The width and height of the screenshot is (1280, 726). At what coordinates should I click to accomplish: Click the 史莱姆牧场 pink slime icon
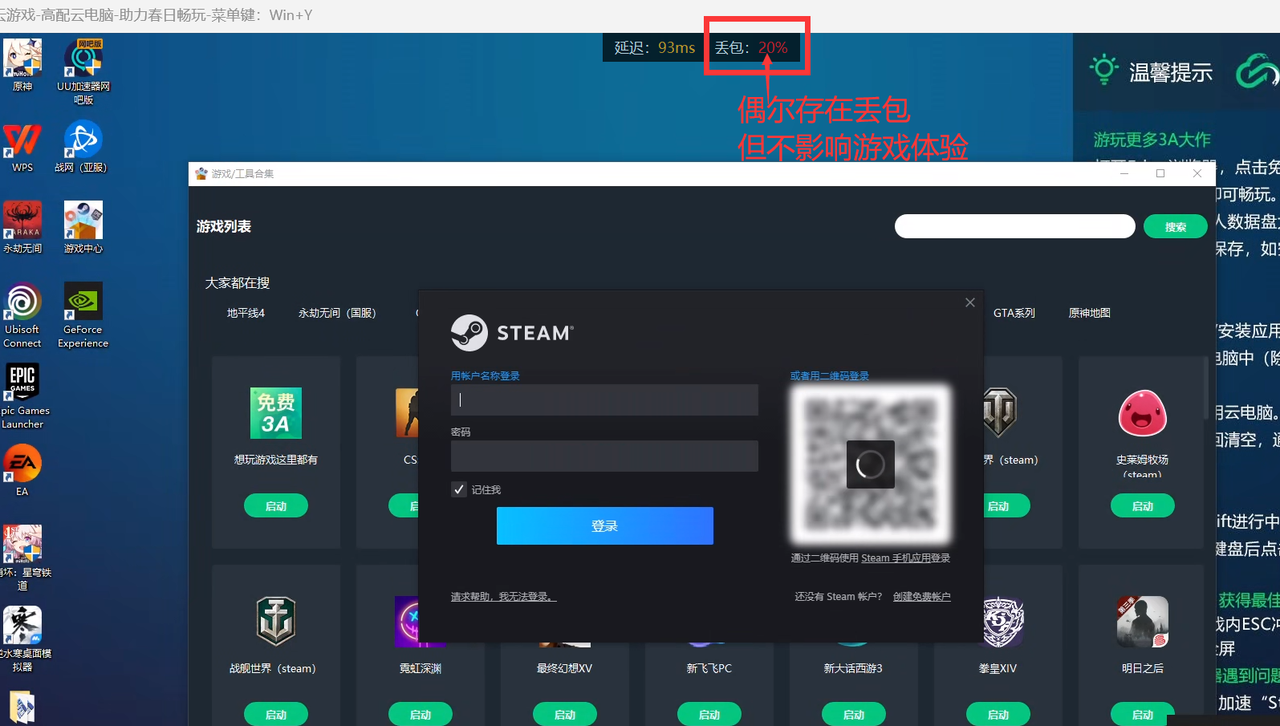(x=1142, y=413)
